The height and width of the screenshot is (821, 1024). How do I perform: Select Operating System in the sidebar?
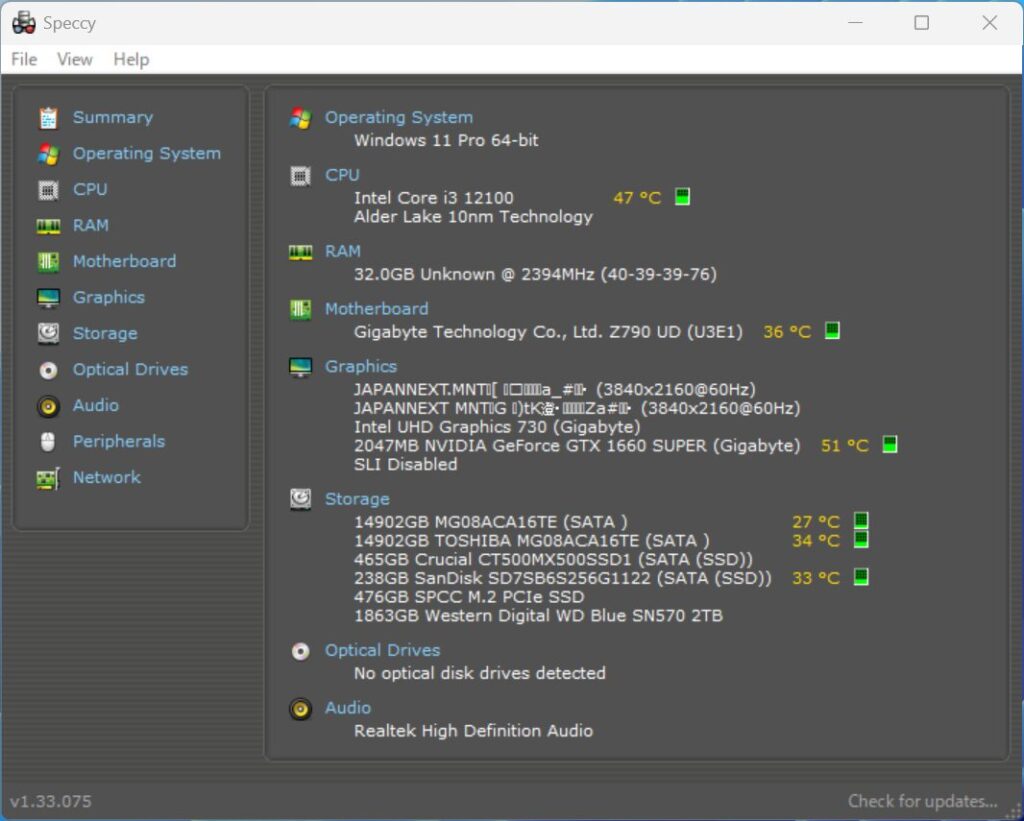(146, 154)
